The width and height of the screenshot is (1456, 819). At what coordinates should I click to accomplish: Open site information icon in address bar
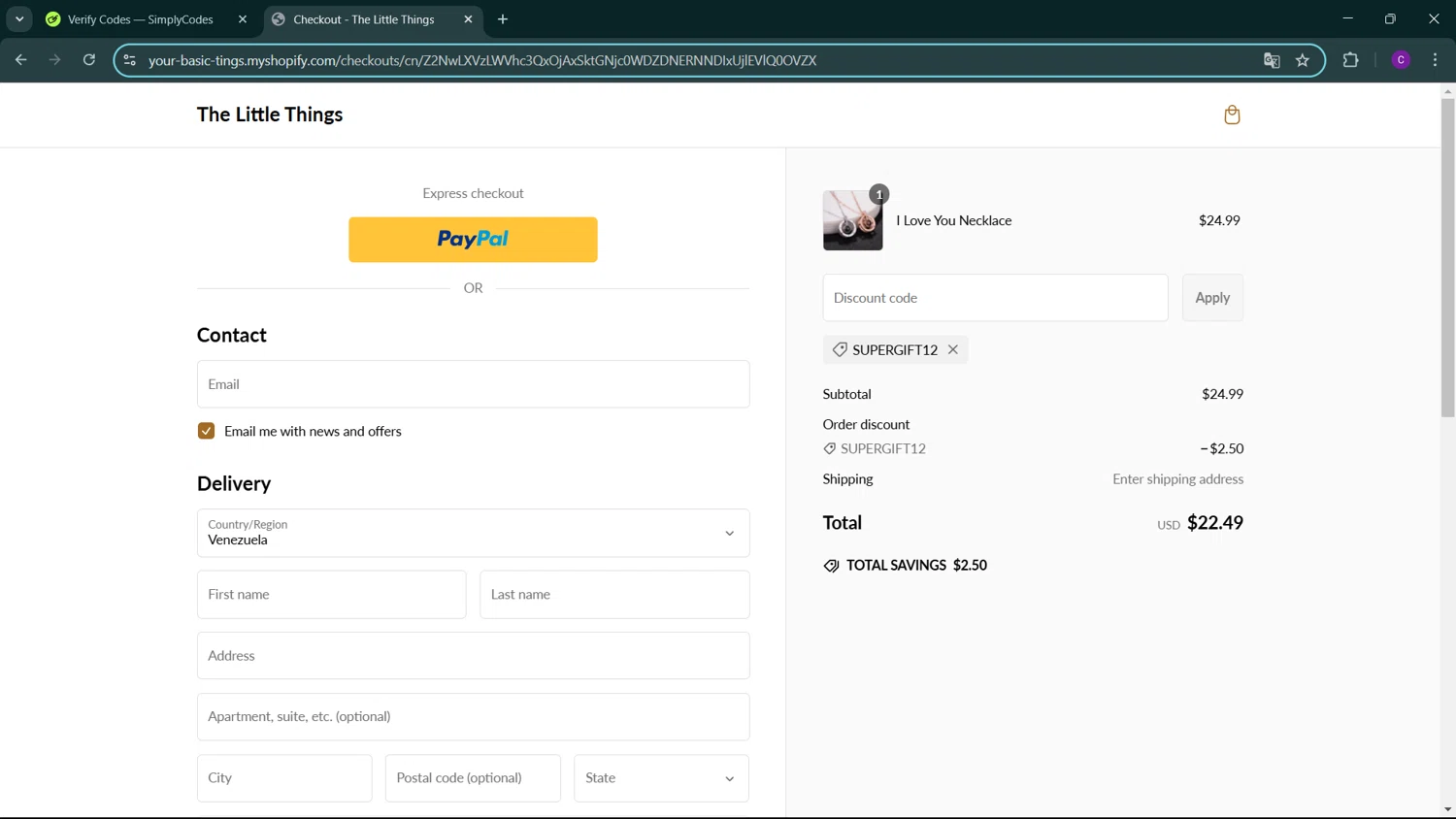(130, 60)
